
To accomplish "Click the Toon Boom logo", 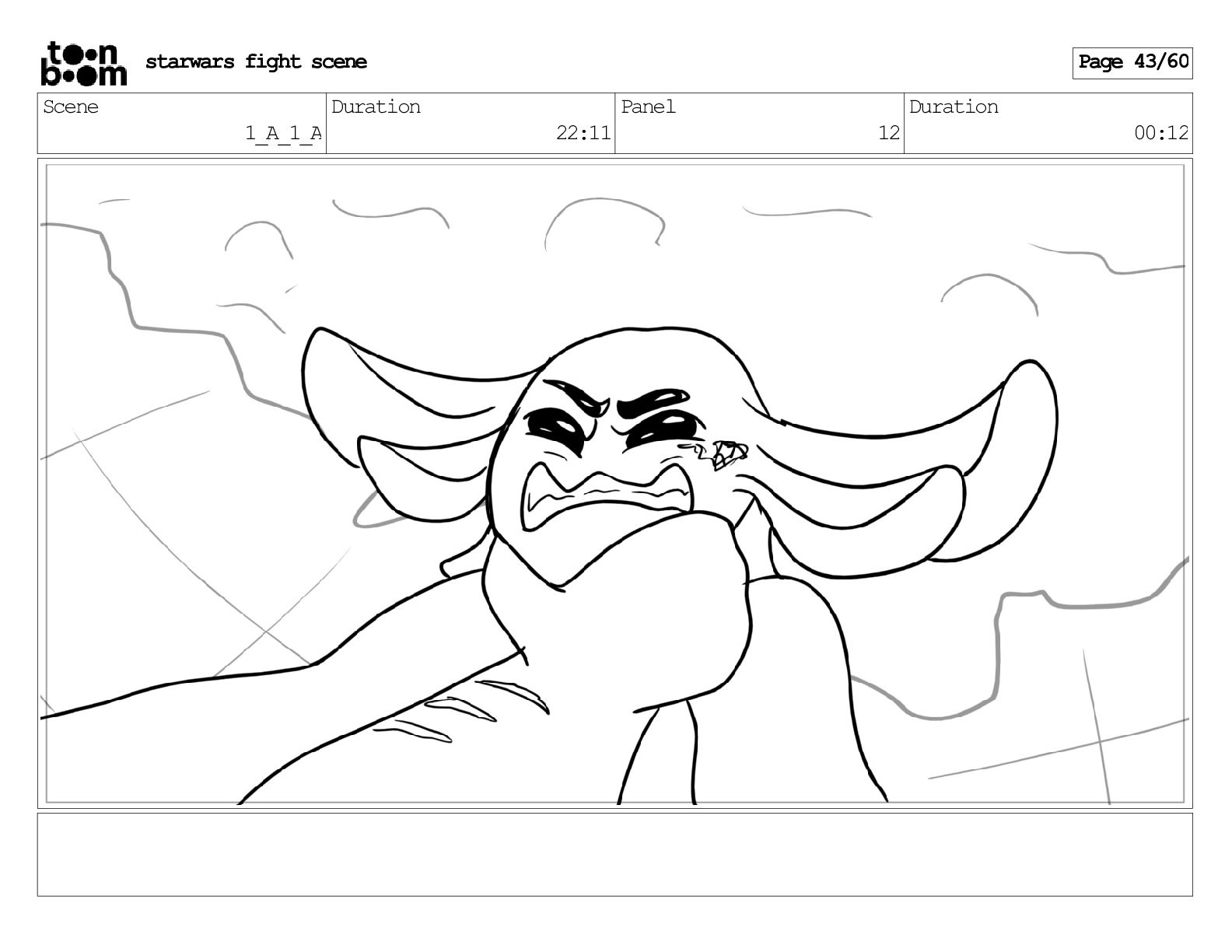I will [x=83, y=63].
